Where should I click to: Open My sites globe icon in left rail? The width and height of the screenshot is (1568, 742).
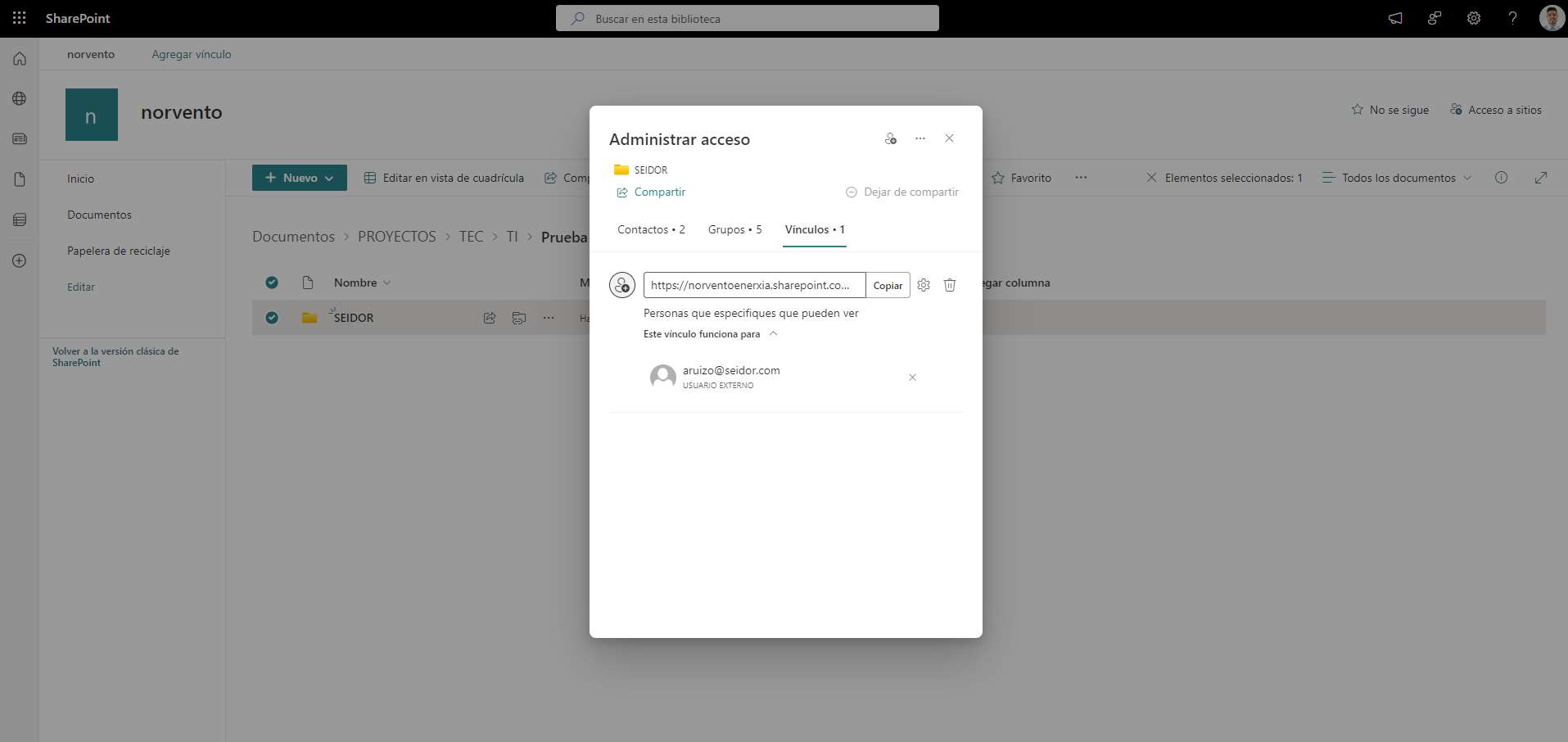[20, 99]
